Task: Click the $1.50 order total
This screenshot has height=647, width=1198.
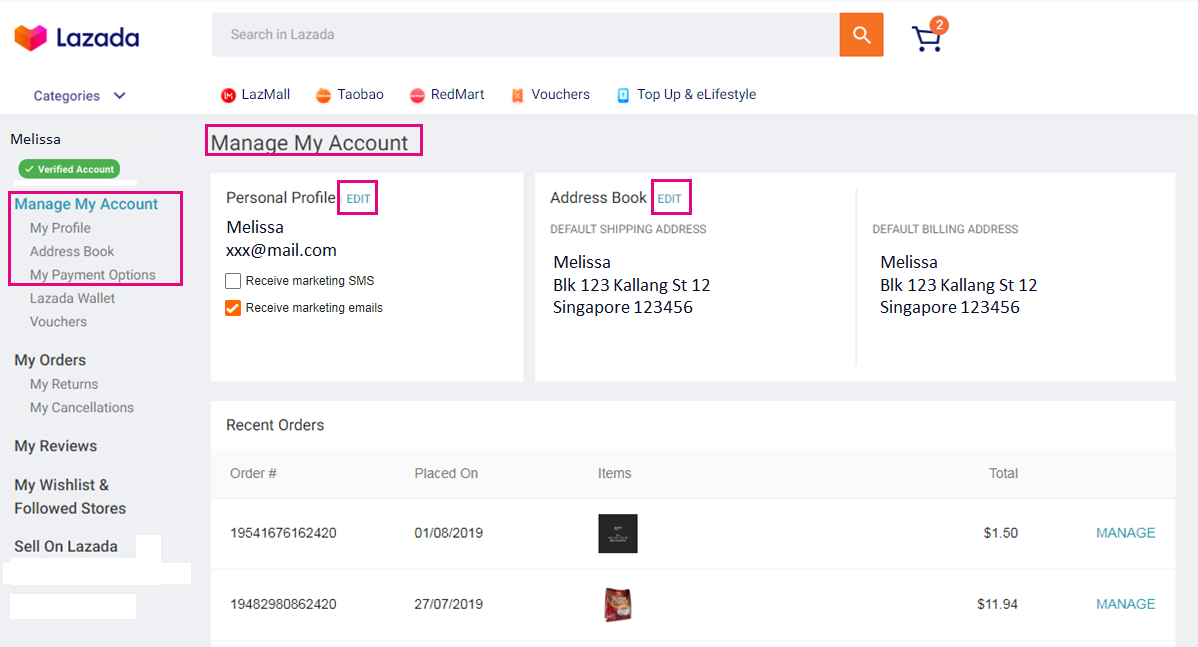Action: coord(1001,533)
